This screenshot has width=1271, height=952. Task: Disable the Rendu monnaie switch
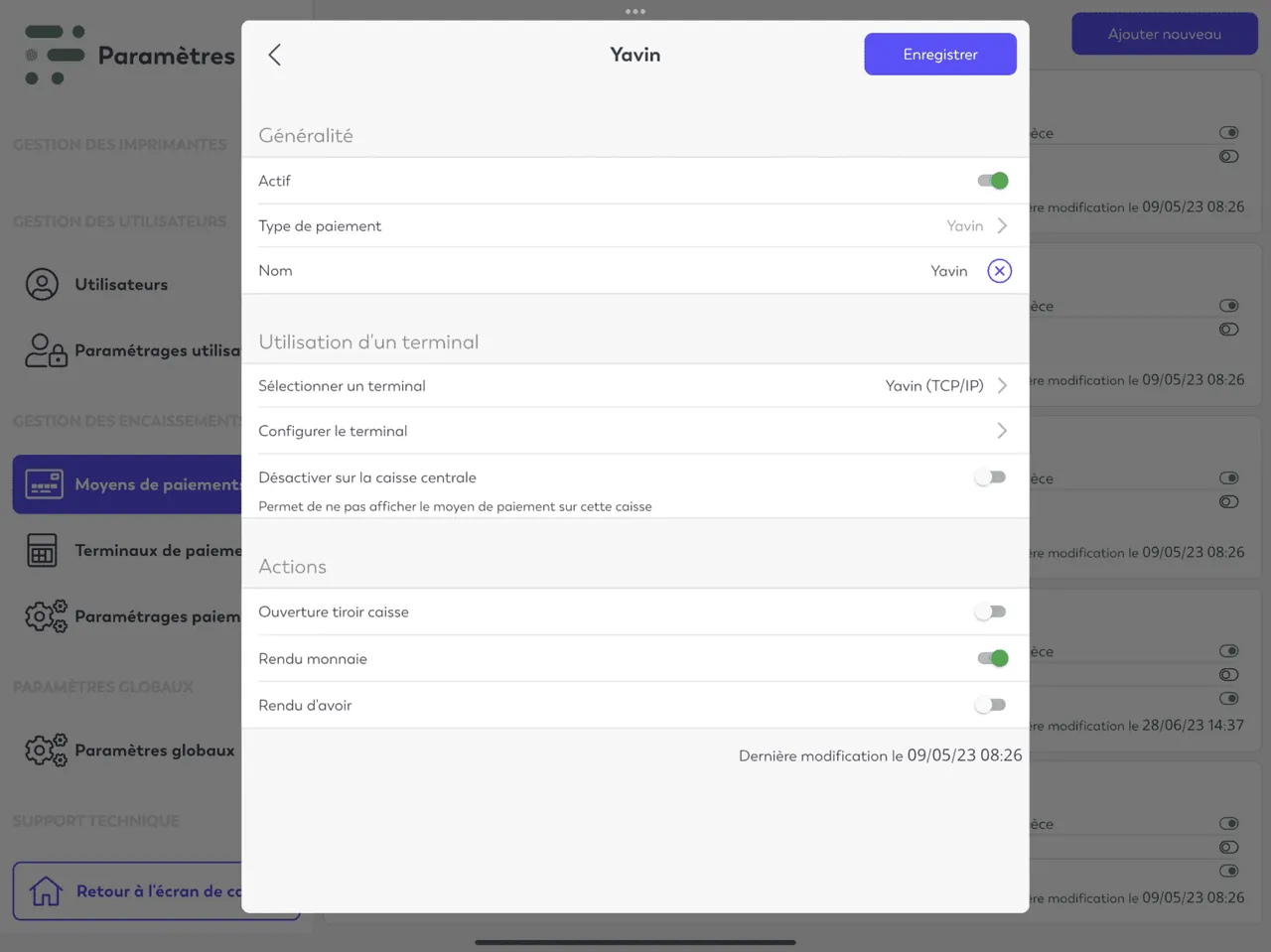[x=992, y=658]
